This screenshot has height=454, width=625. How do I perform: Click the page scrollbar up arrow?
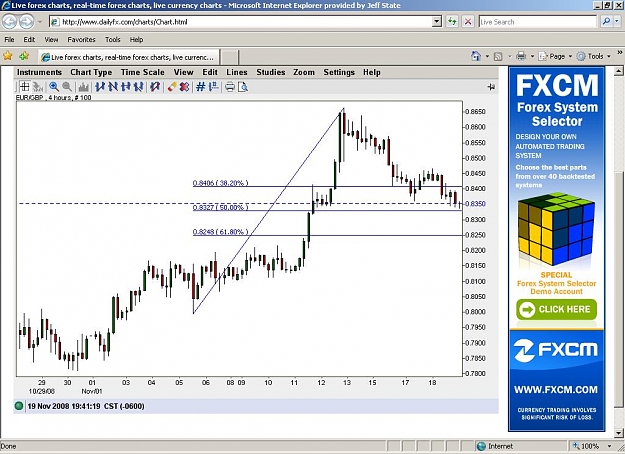tap(619, 71)
